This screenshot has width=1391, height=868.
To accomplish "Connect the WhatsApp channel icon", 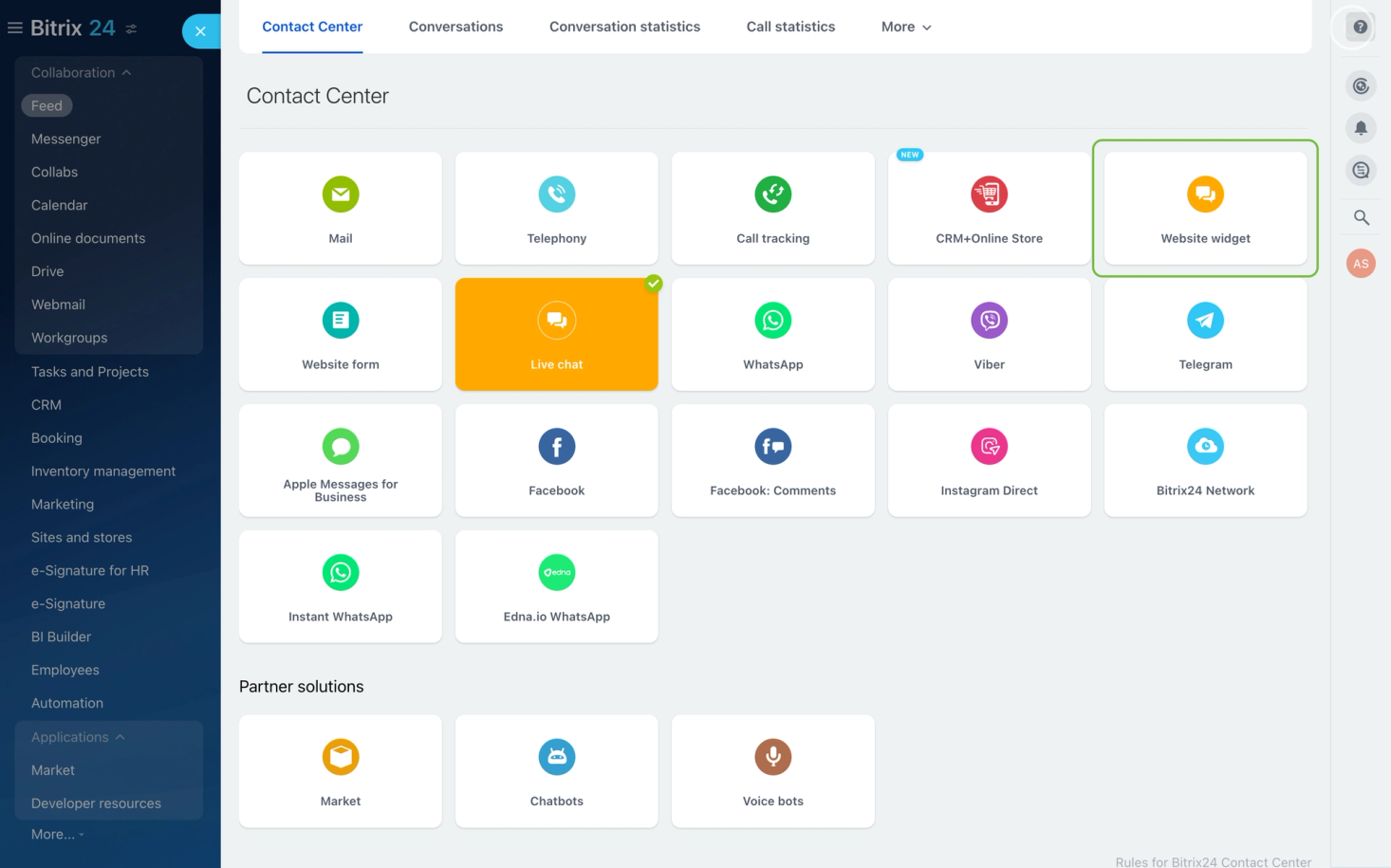I will click(x=773, y=321).
